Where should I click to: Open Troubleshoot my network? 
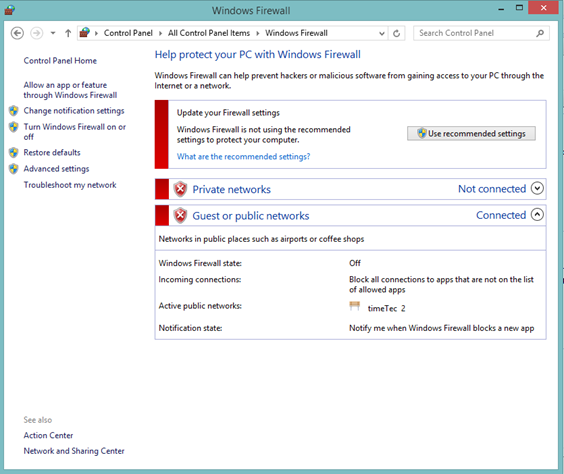tap(70, 185)
